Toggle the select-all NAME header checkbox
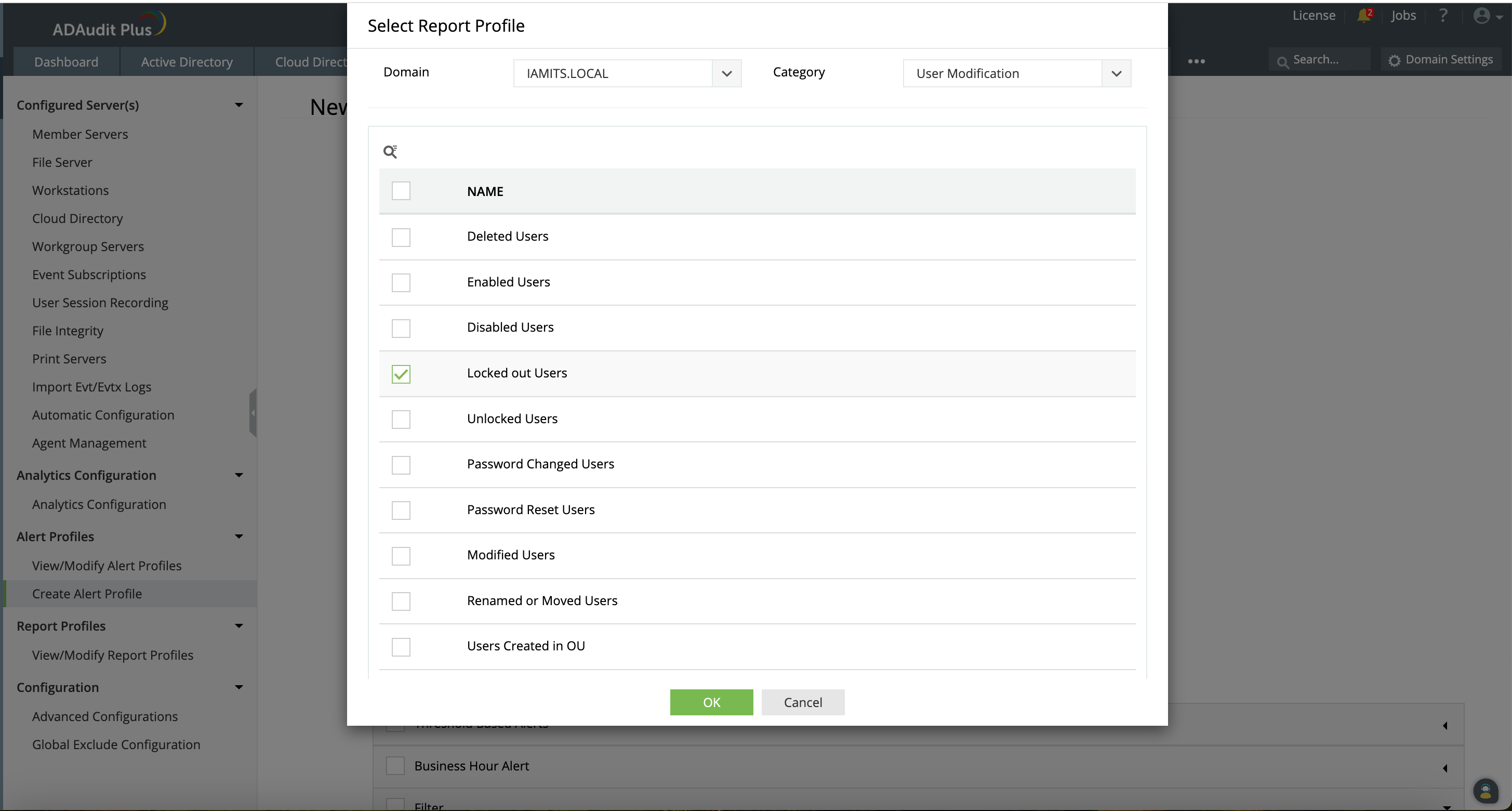This screenshot has height=811, width=1512. point(401,191)
